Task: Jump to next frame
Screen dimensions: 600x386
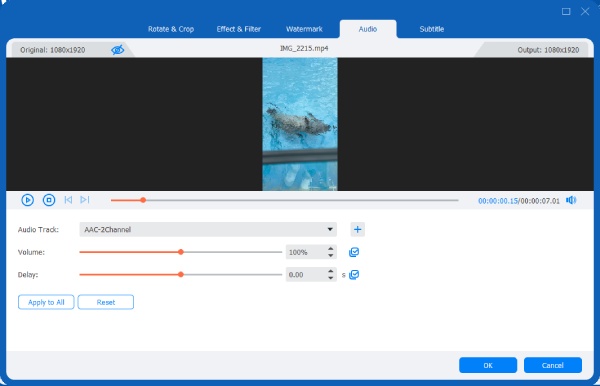Action: [x=85, y=200]
